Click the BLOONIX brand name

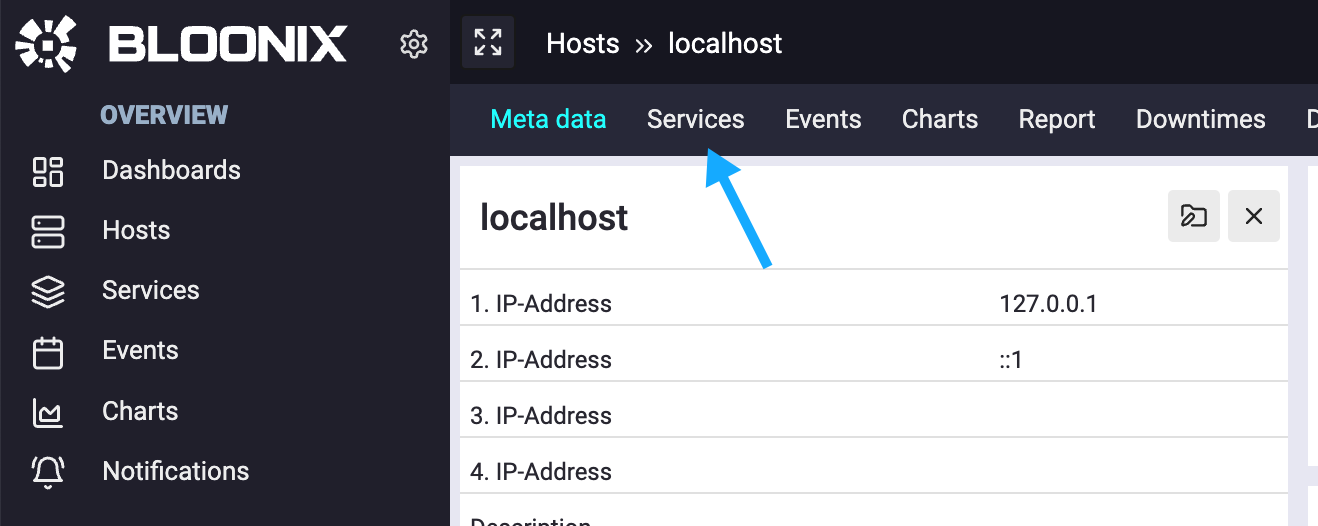click(x=228, y=44)
